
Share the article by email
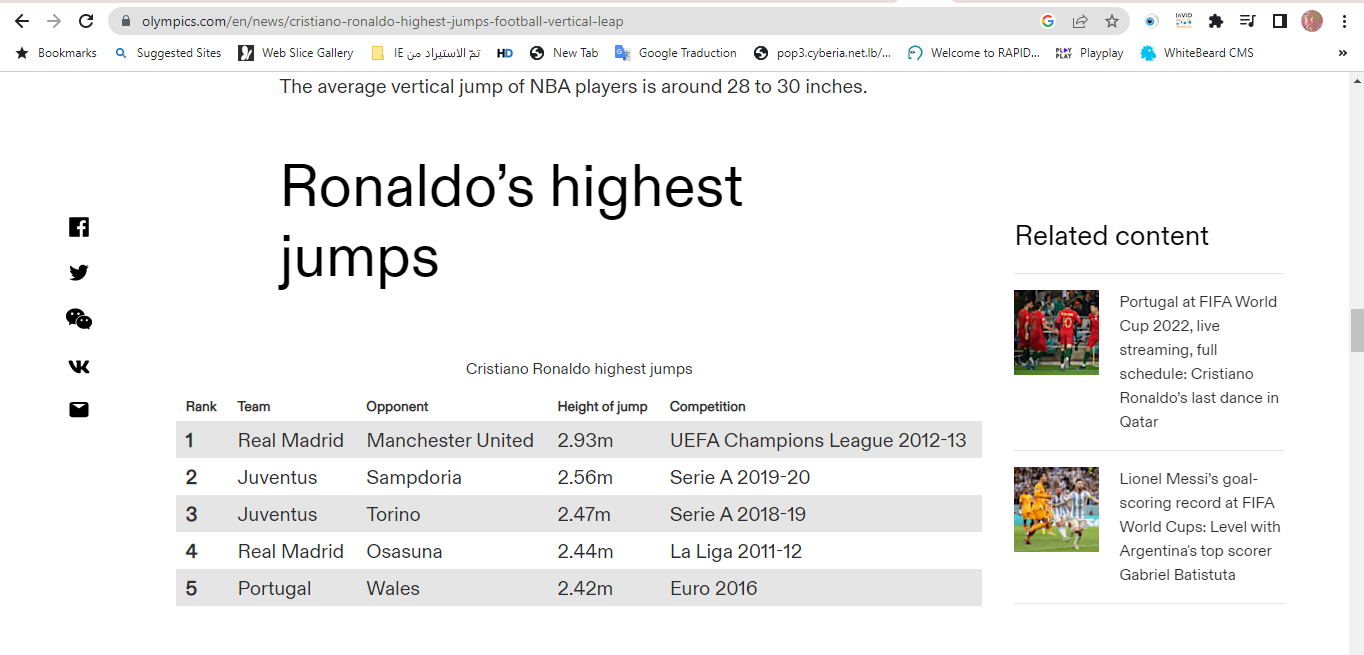coord(79,409)
